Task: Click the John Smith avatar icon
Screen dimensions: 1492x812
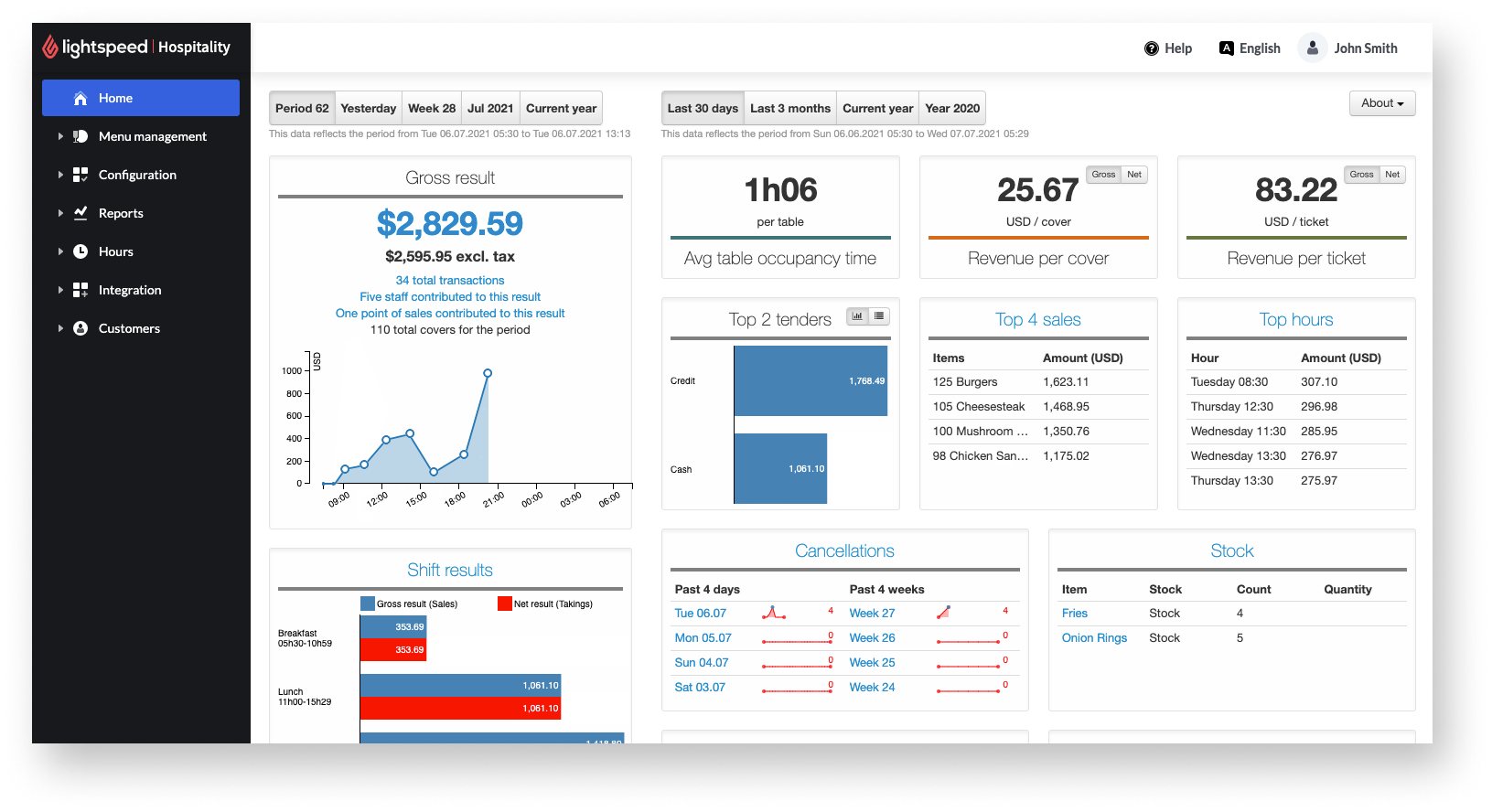Action: coord(1312,48)
